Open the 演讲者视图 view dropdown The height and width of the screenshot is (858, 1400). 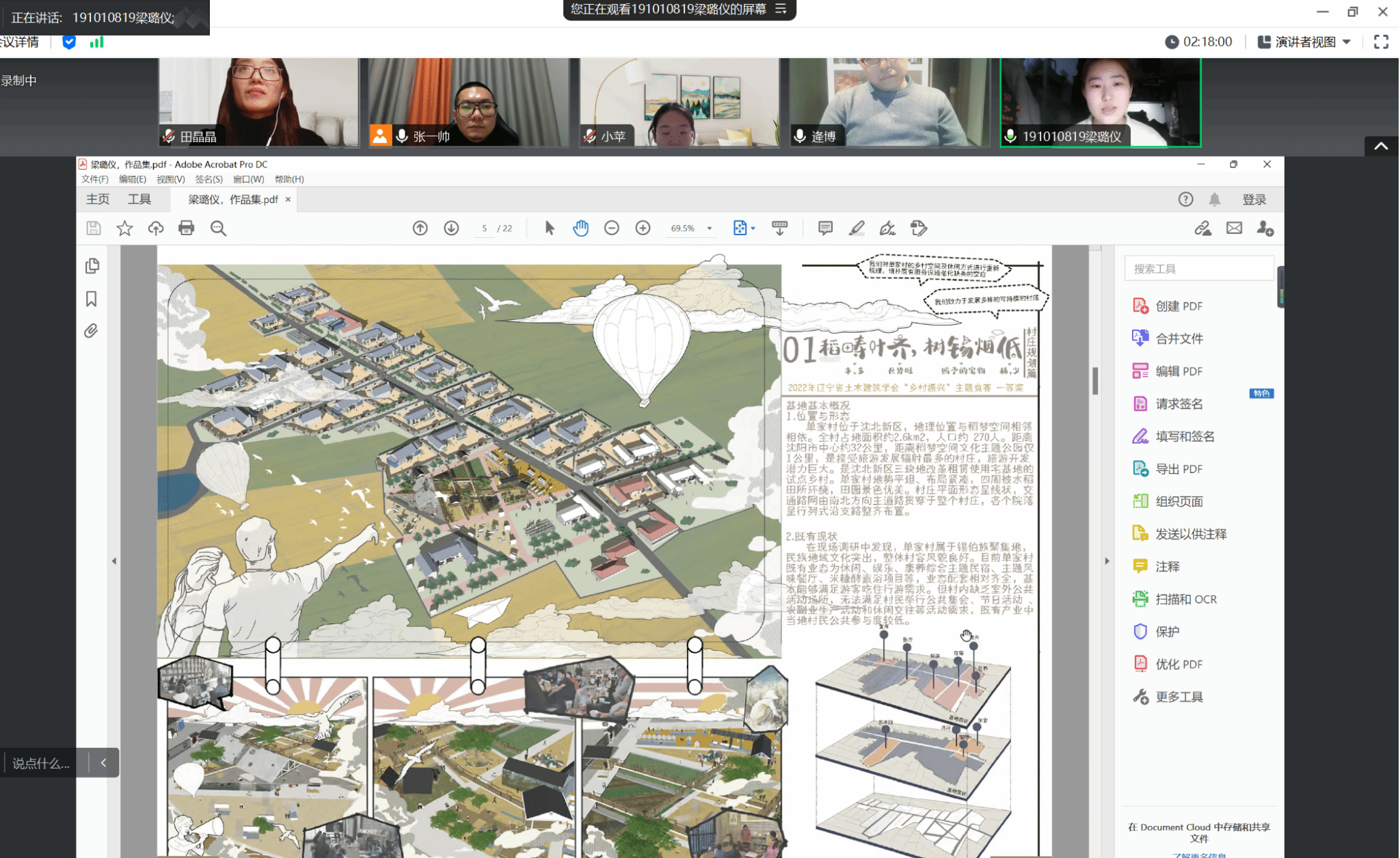point(1304,42)
